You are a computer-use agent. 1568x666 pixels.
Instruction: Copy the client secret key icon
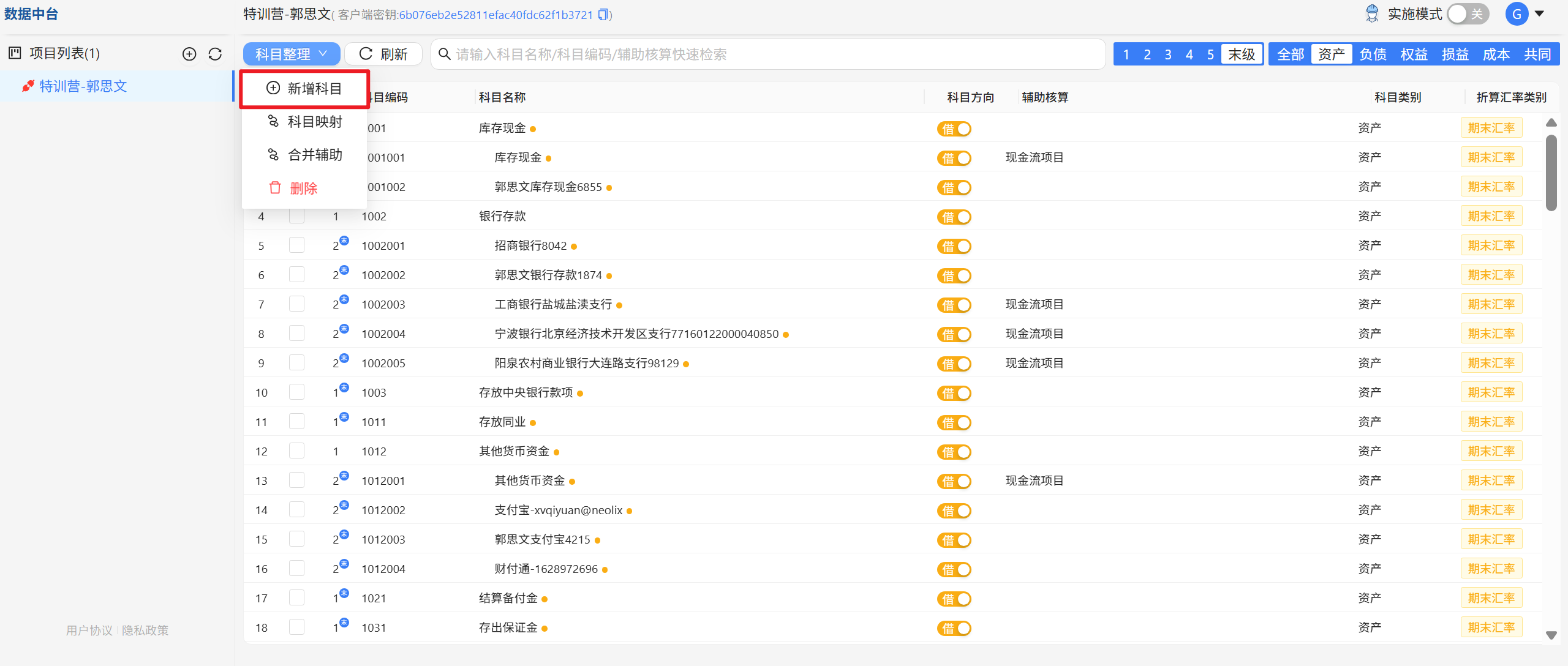pos(603,15)
